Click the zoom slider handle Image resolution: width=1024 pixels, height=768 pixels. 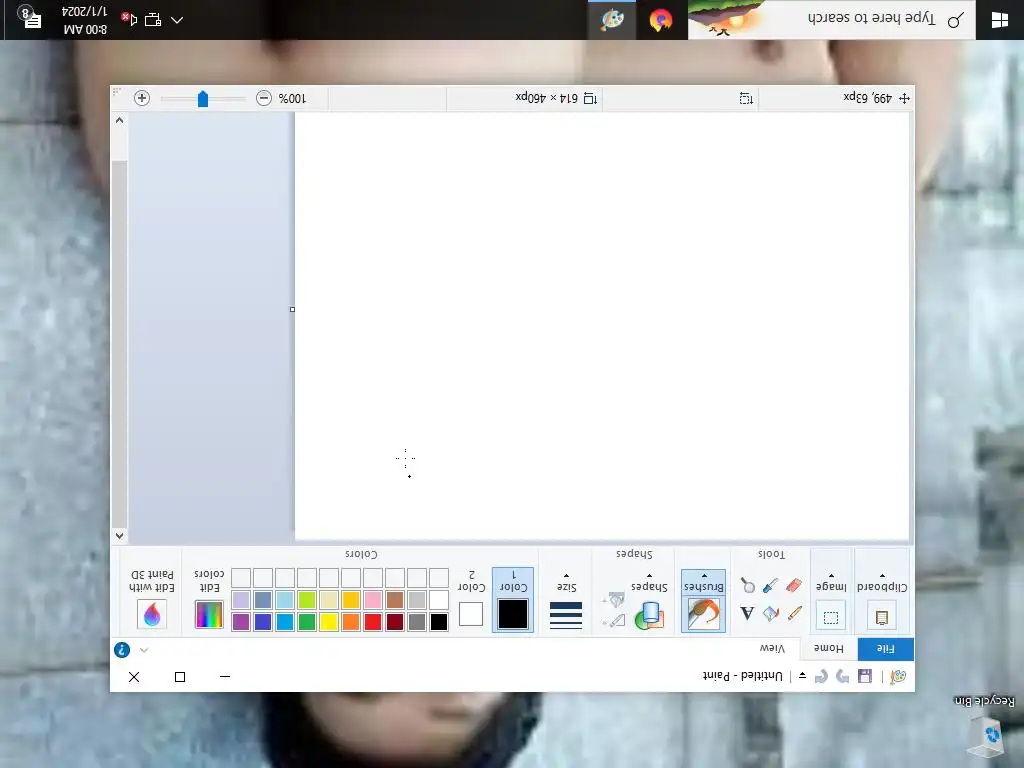point(202,99)
